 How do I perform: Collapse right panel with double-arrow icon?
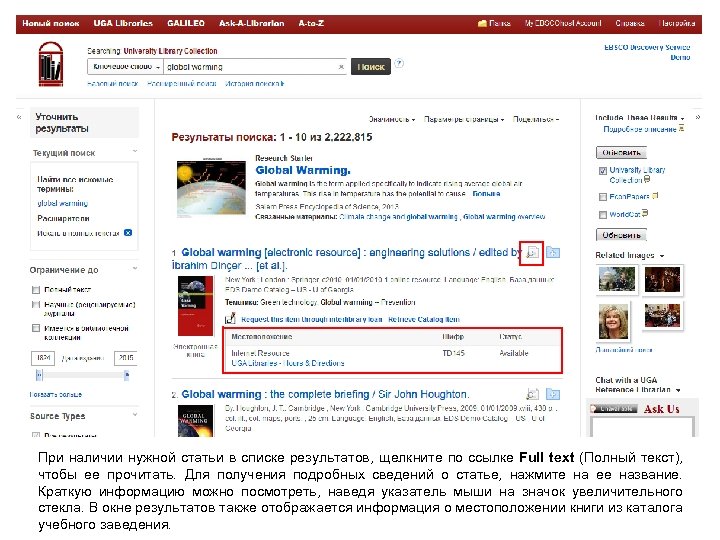[698, 118]
